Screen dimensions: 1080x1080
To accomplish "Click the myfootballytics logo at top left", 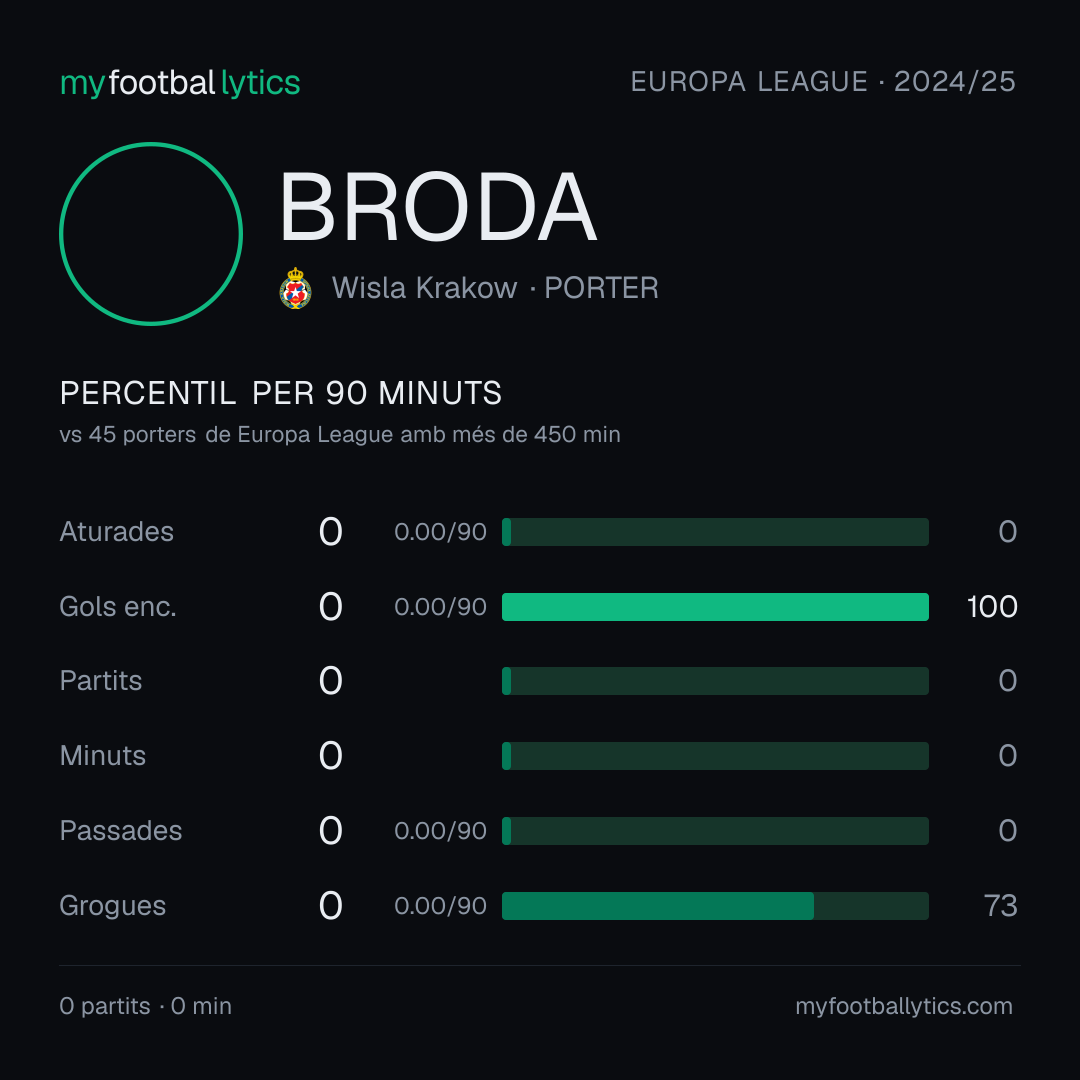I will point(180,83).
